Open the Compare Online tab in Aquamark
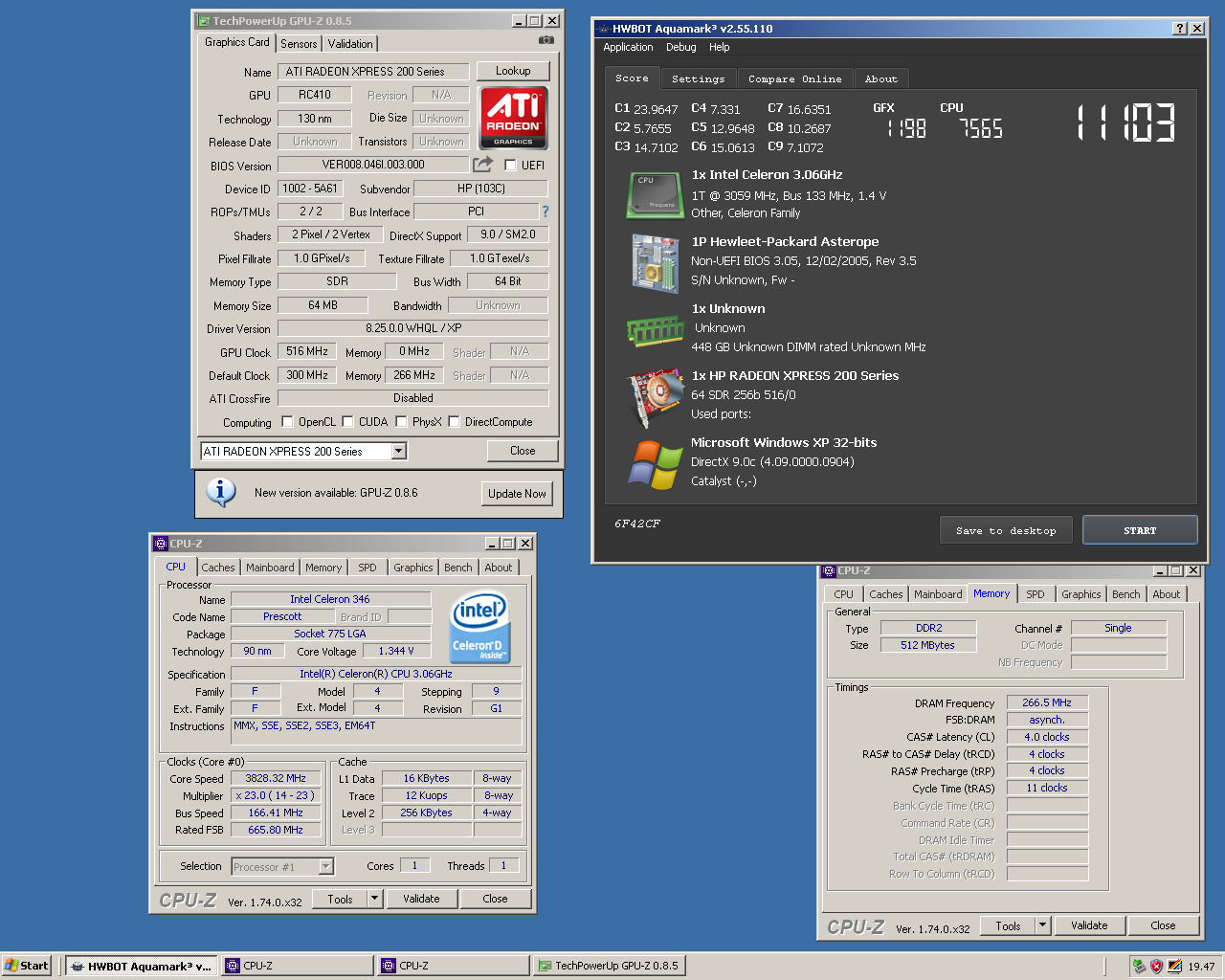The height and width of the screenshot is (980, 1225). [795, 78]
